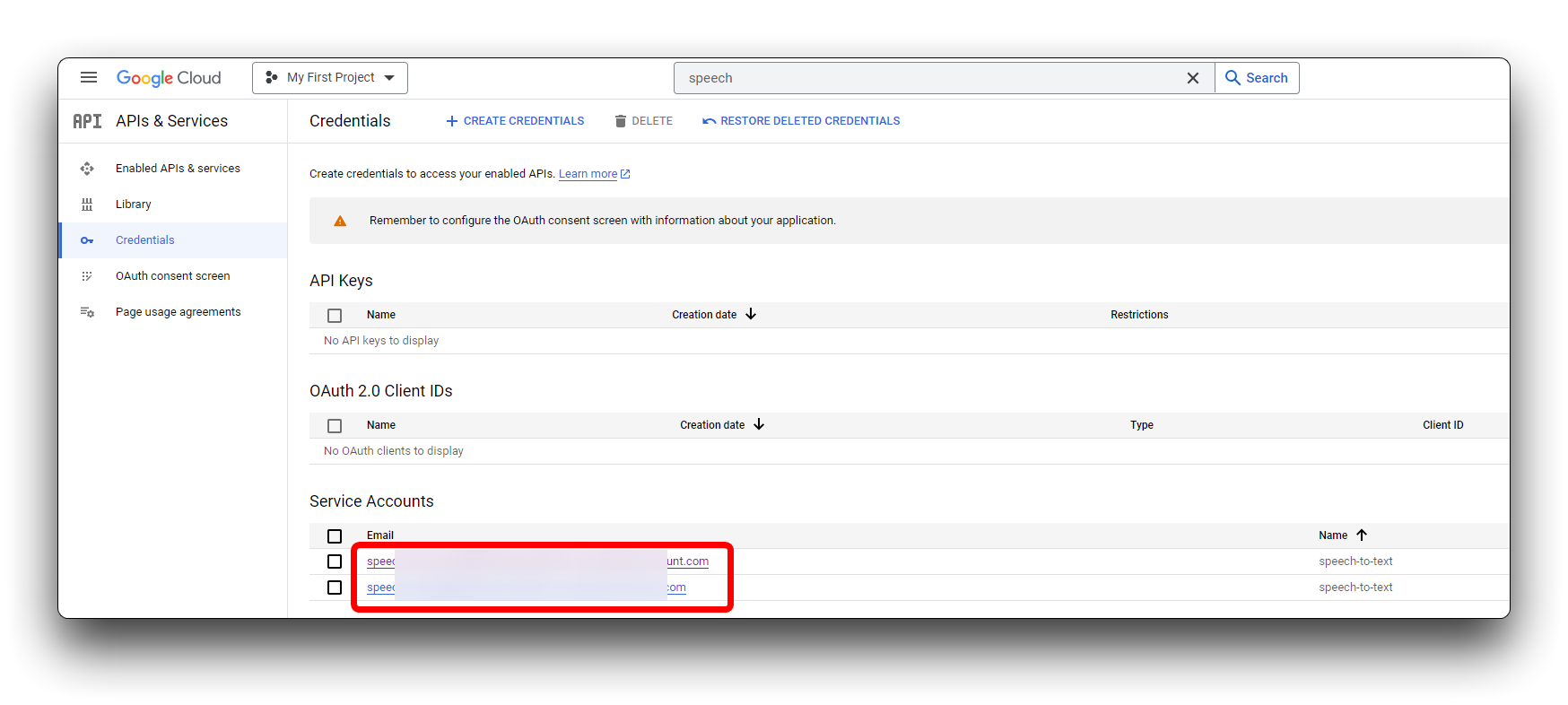
Task: Click the OAuth consent screen icon
Action: coord(87,276)
